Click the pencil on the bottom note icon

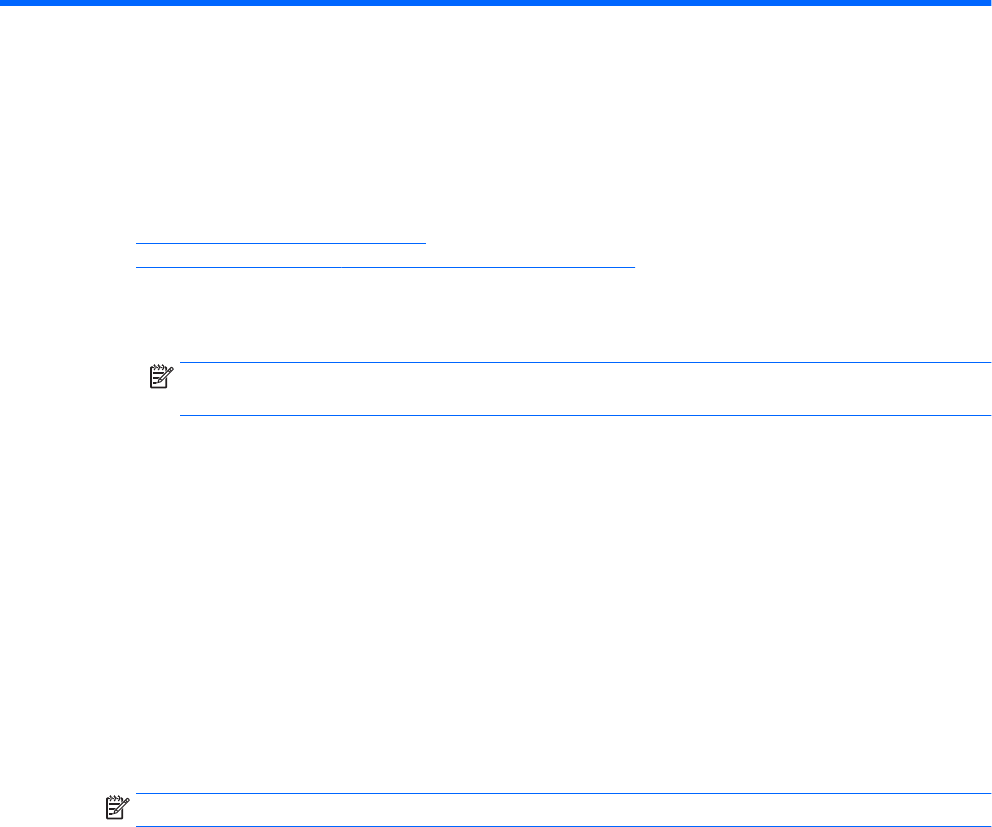point(123,805)
